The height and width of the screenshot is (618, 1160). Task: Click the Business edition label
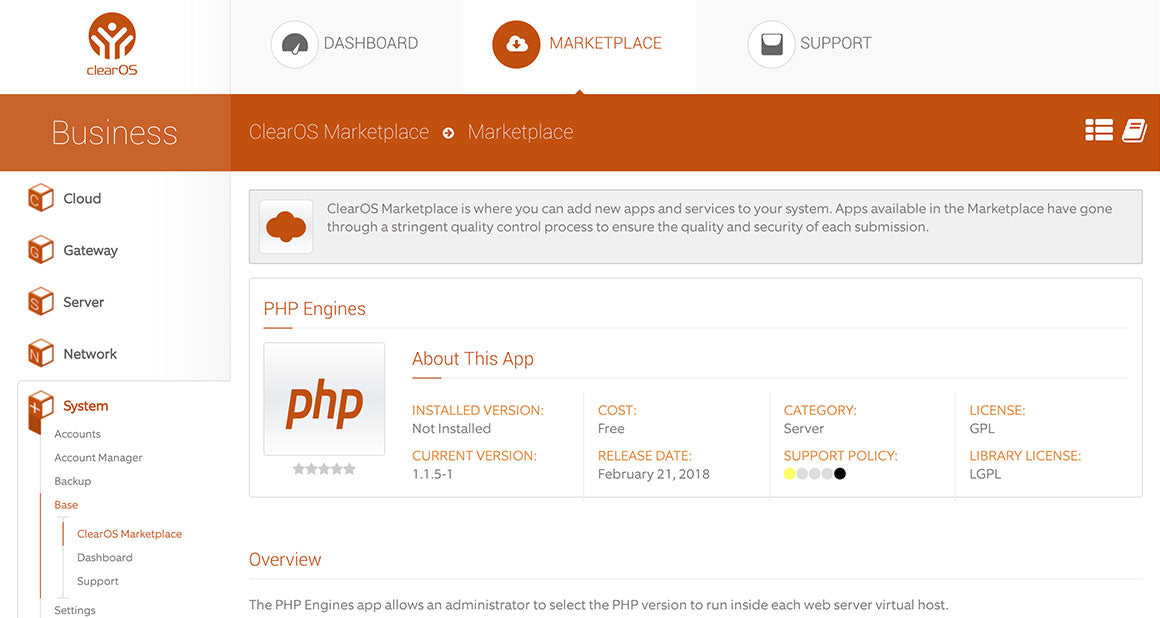pos(115,132)
